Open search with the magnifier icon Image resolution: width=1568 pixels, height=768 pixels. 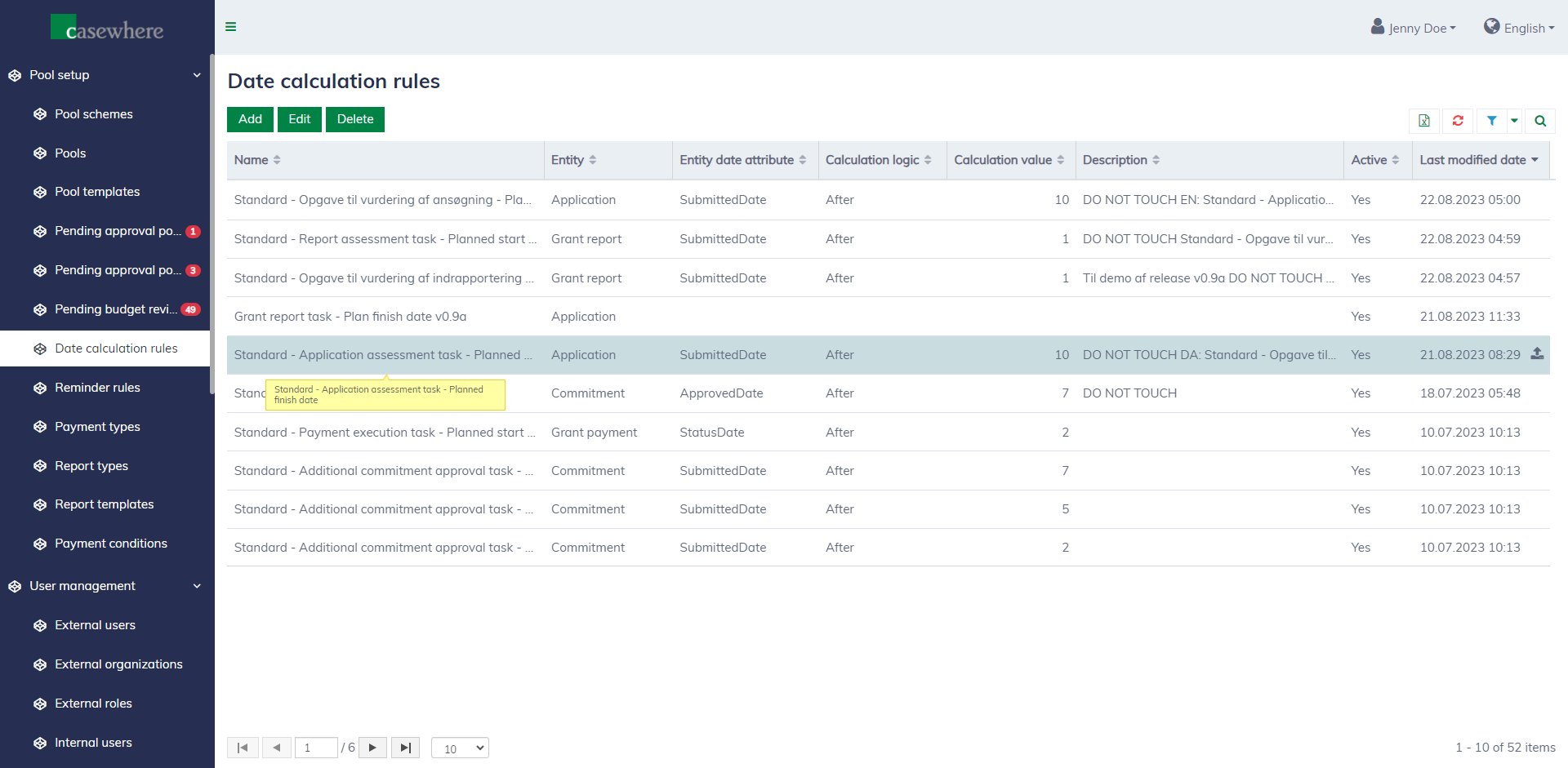click(1540, 121)
